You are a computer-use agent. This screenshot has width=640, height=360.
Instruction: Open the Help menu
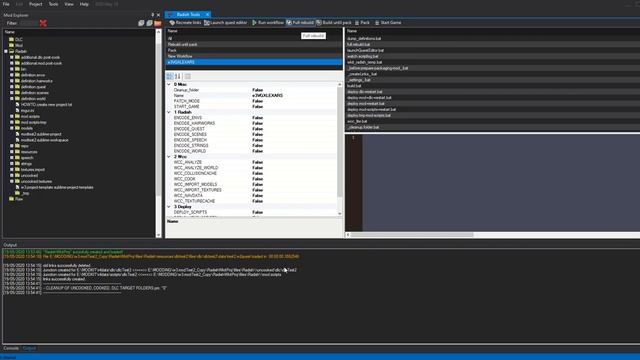84,4
